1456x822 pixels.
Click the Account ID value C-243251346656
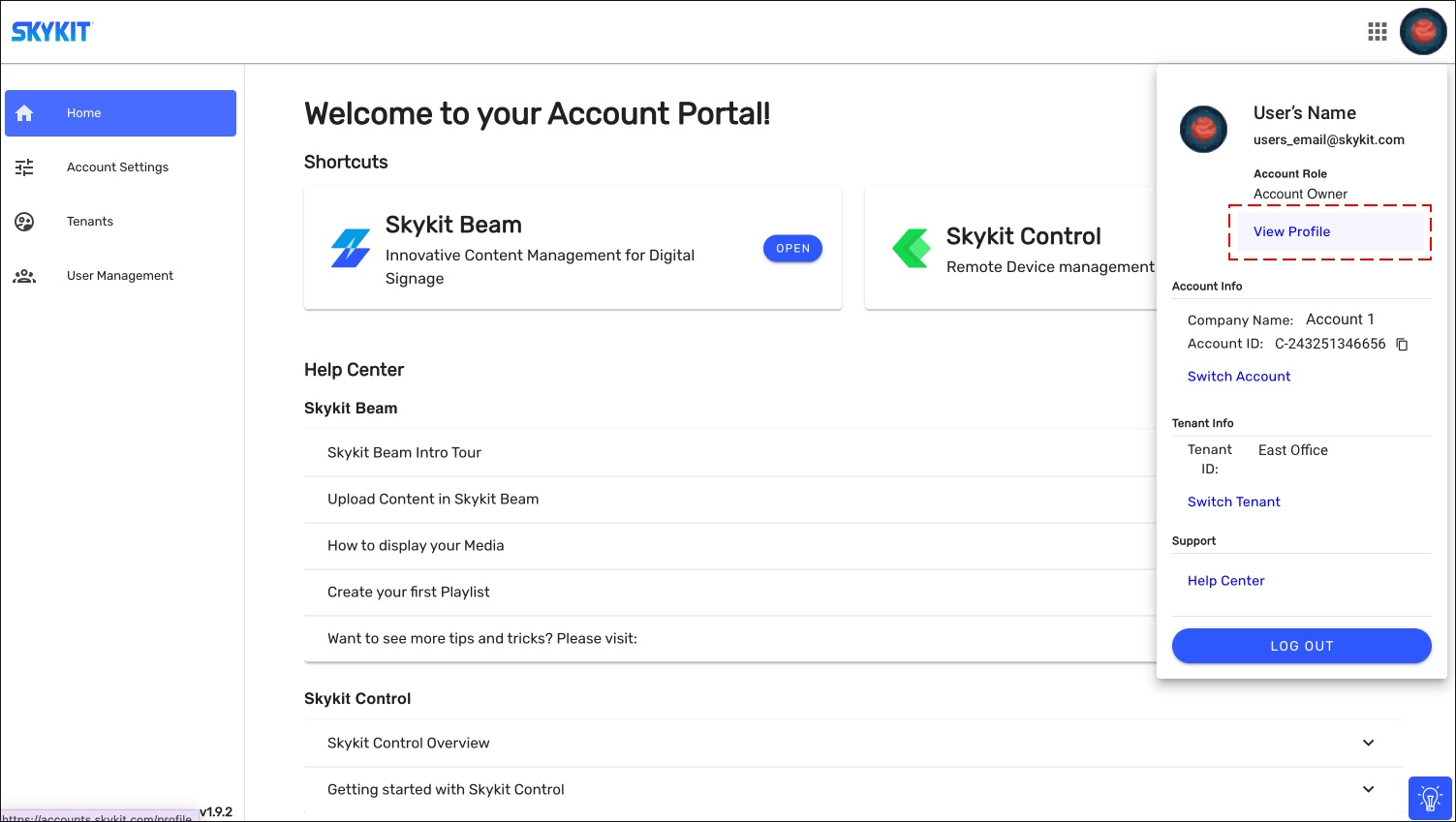[1330, 344]
